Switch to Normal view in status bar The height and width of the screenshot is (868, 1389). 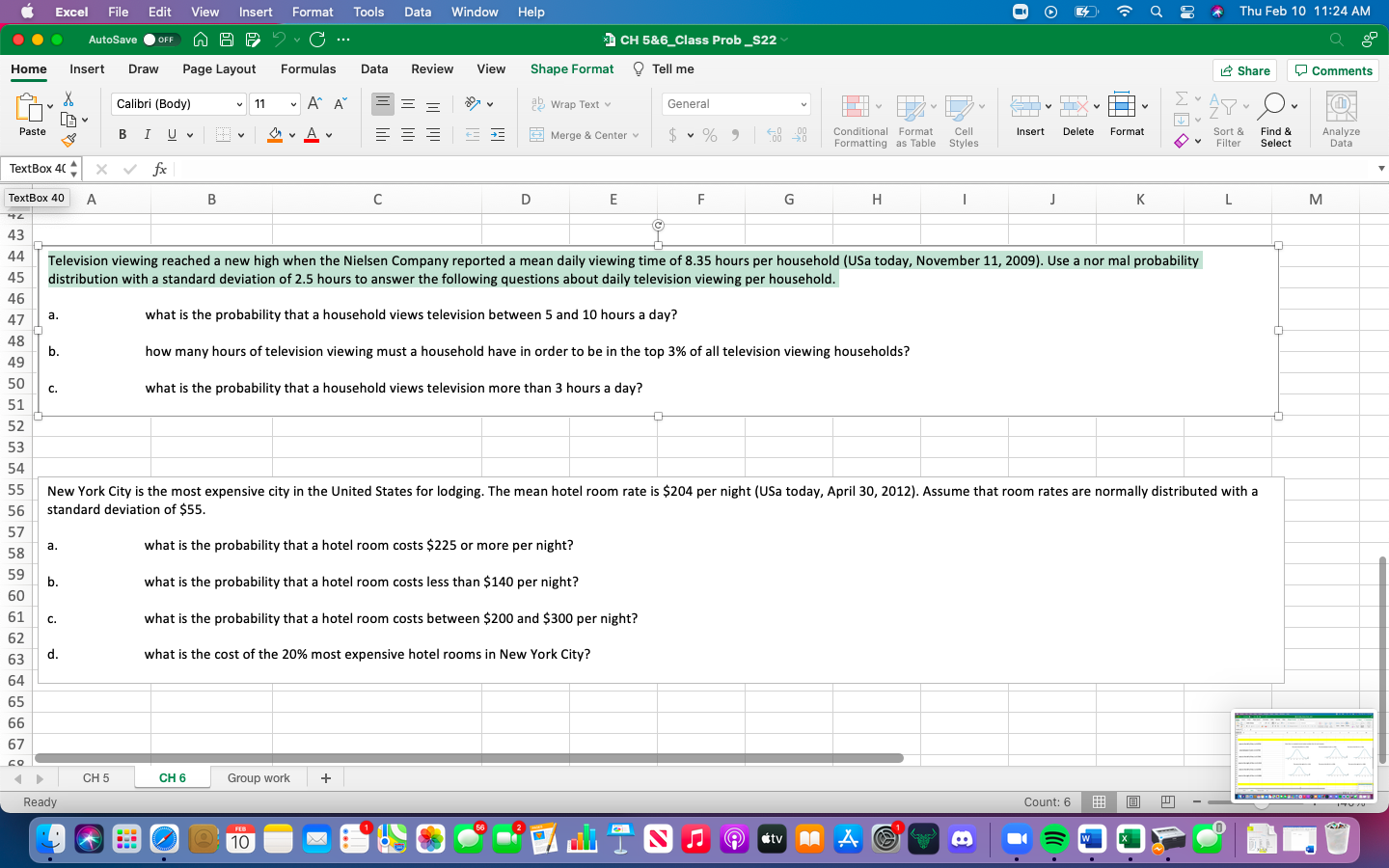click(1099, 801)
